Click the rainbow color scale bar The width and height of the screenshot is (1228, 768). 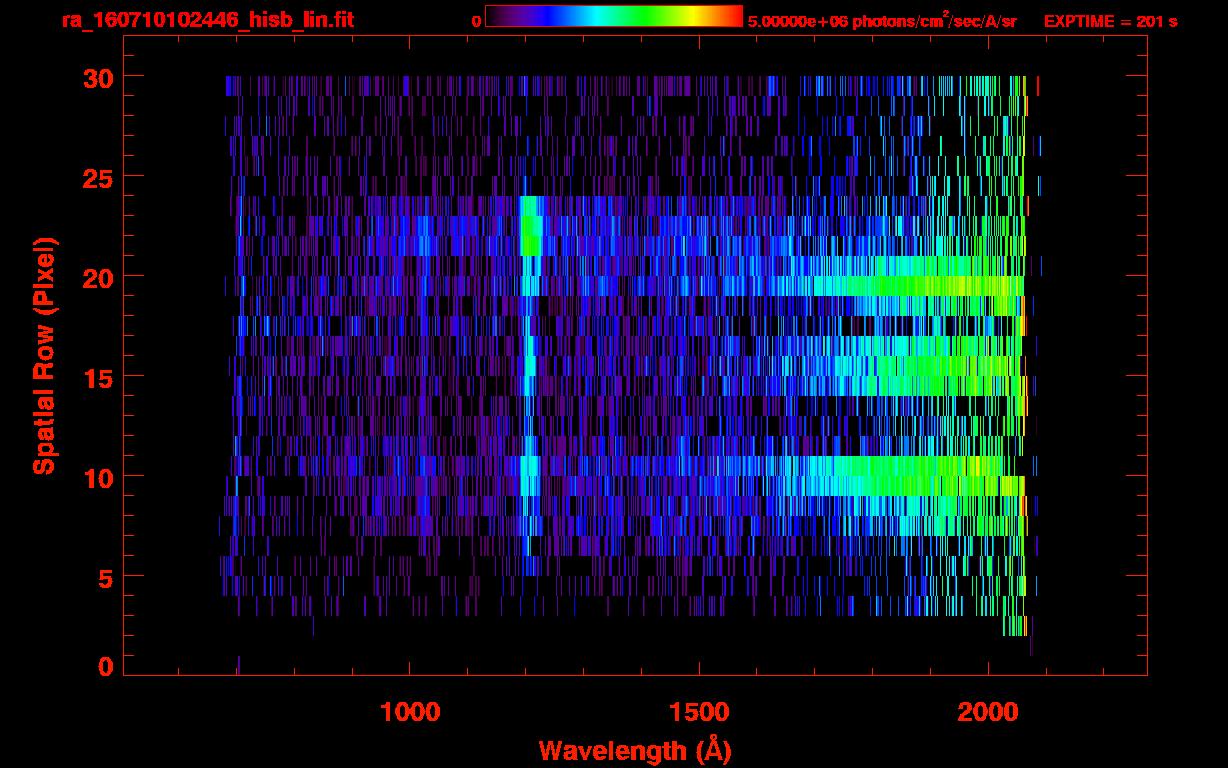point(613,16)
